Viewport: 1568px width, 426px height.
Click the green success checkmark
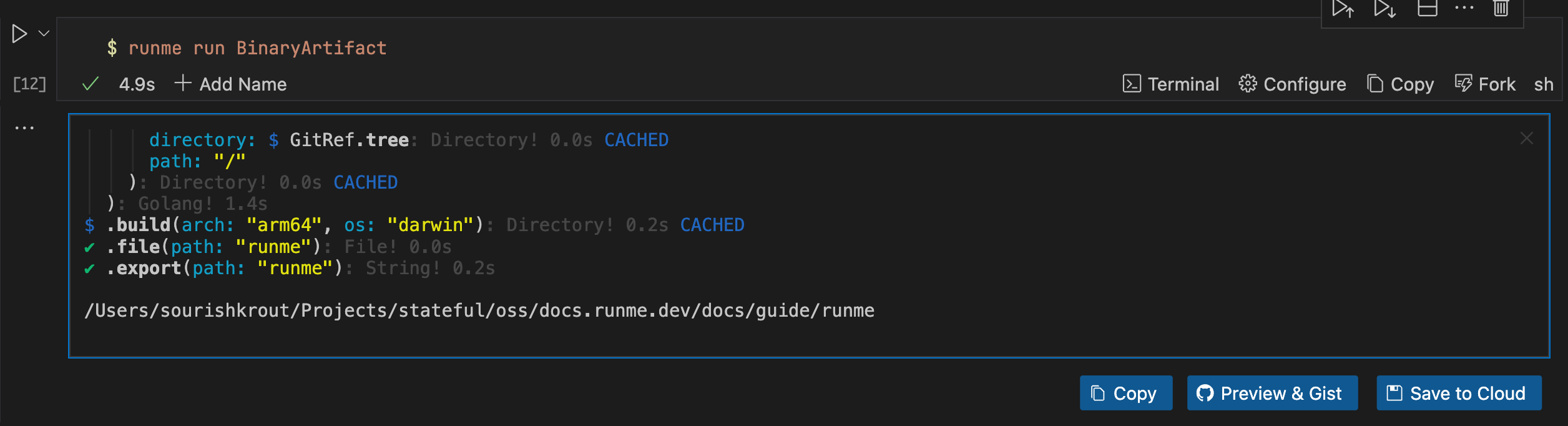(91, 83)
